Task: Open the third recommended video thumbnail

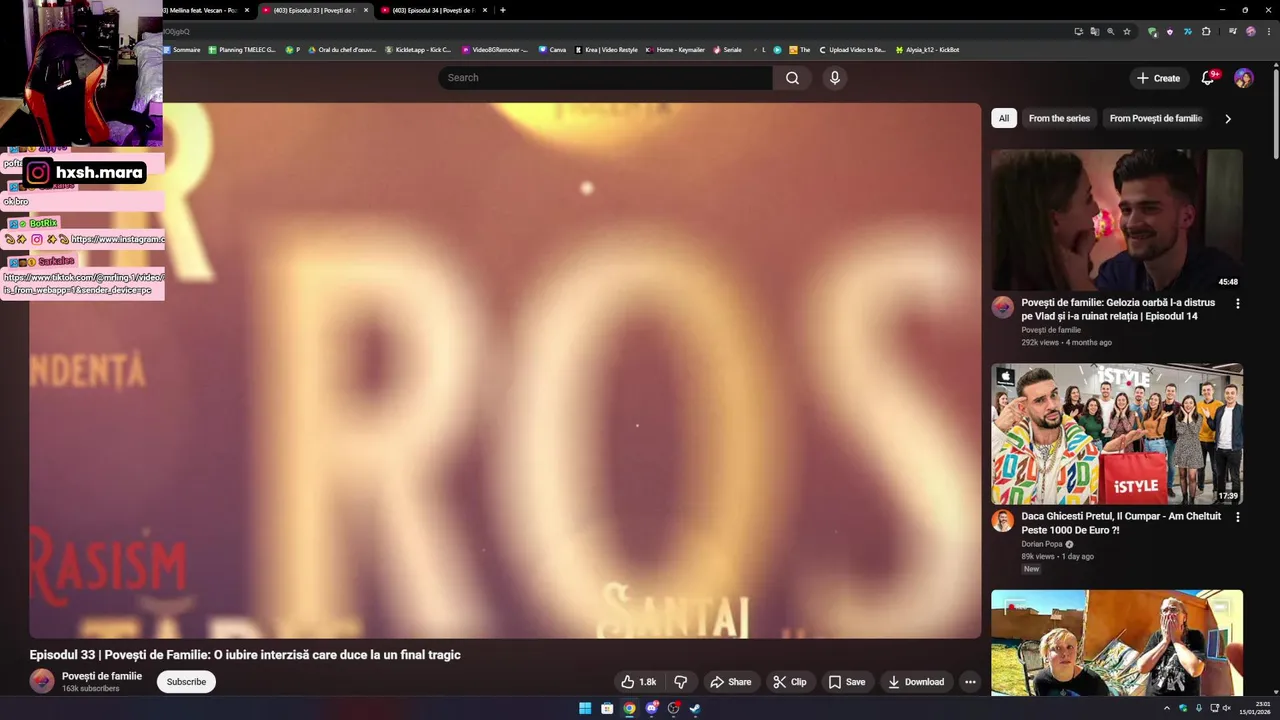Action: [x=1117, y=643]
